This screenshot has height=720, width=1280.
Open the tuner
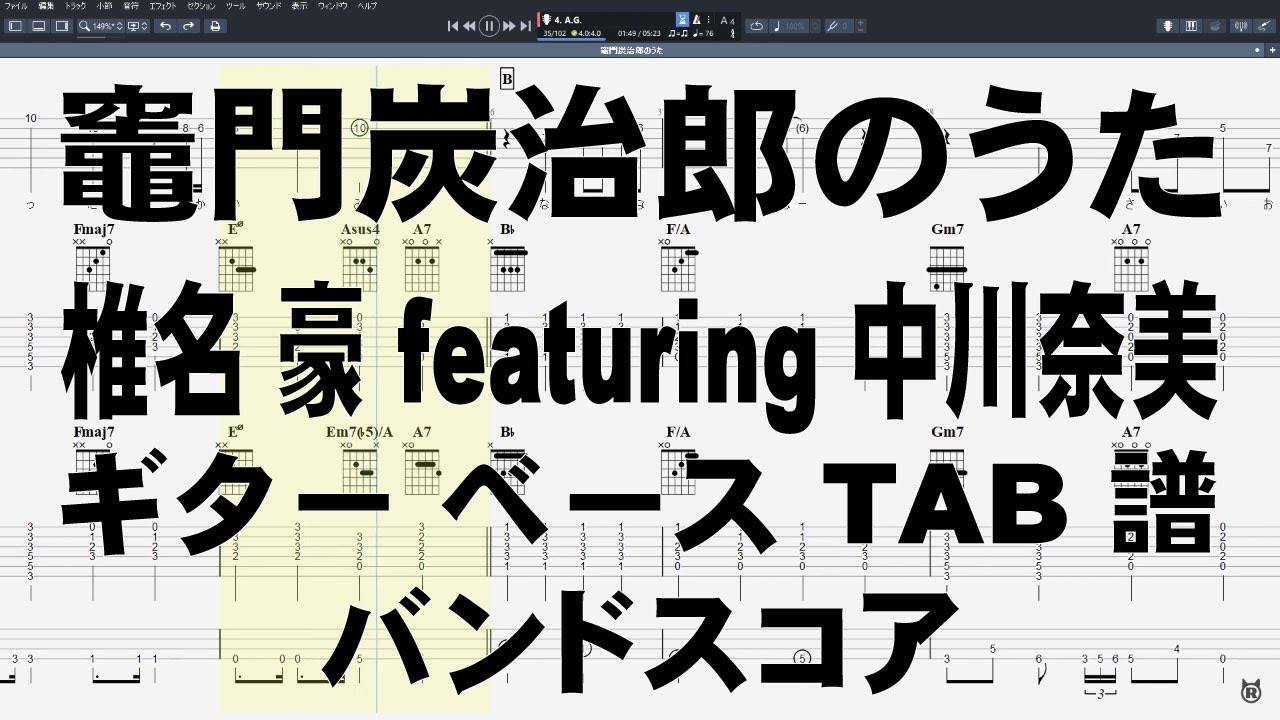(x=1239, y=26)
